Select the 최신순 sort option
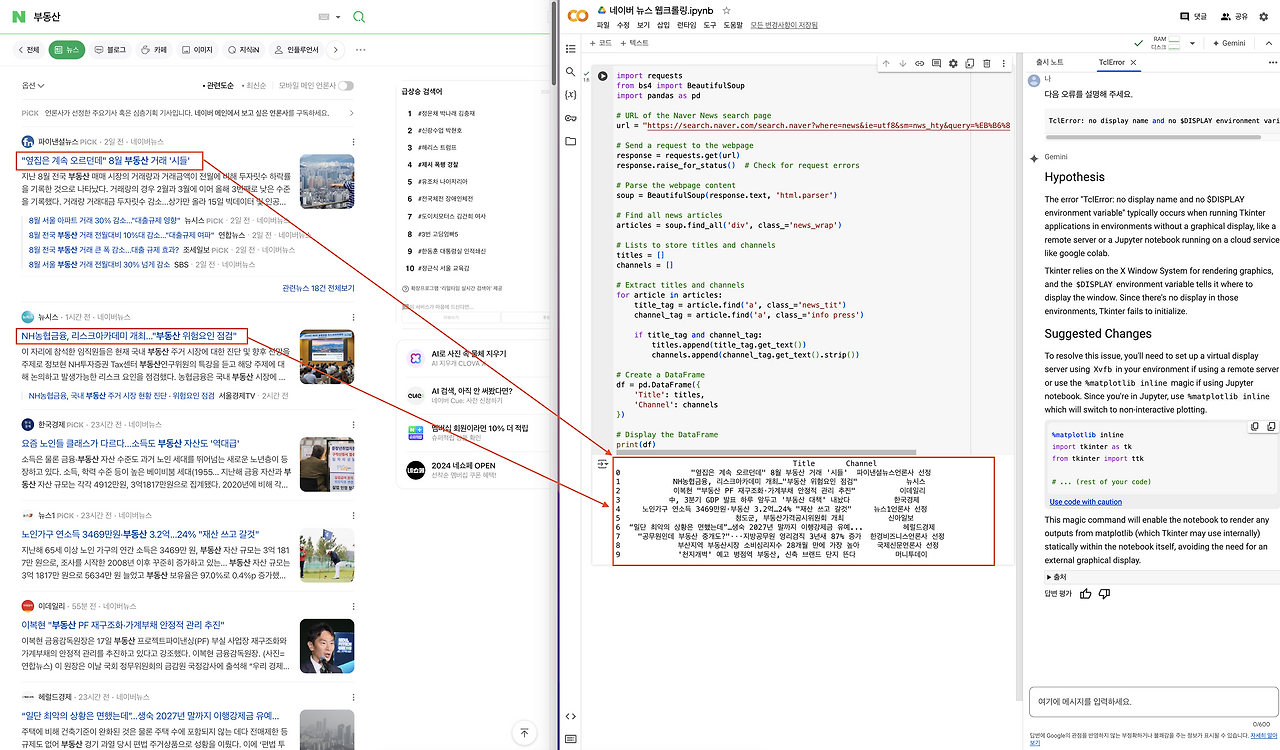Screen dimensions: 1280x750 coord(254,86)
